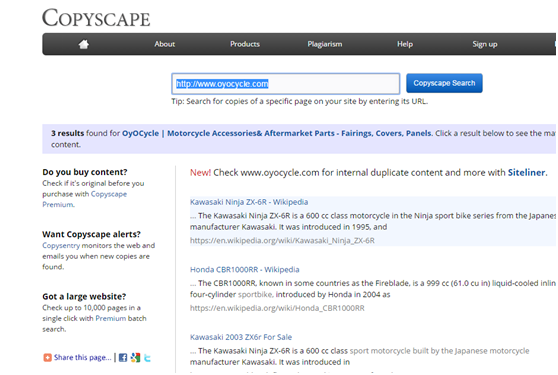The height and width of the screenshot is (375, 558).
Task: Click the Copyscape Search button
Action: (x=444, y=83)
